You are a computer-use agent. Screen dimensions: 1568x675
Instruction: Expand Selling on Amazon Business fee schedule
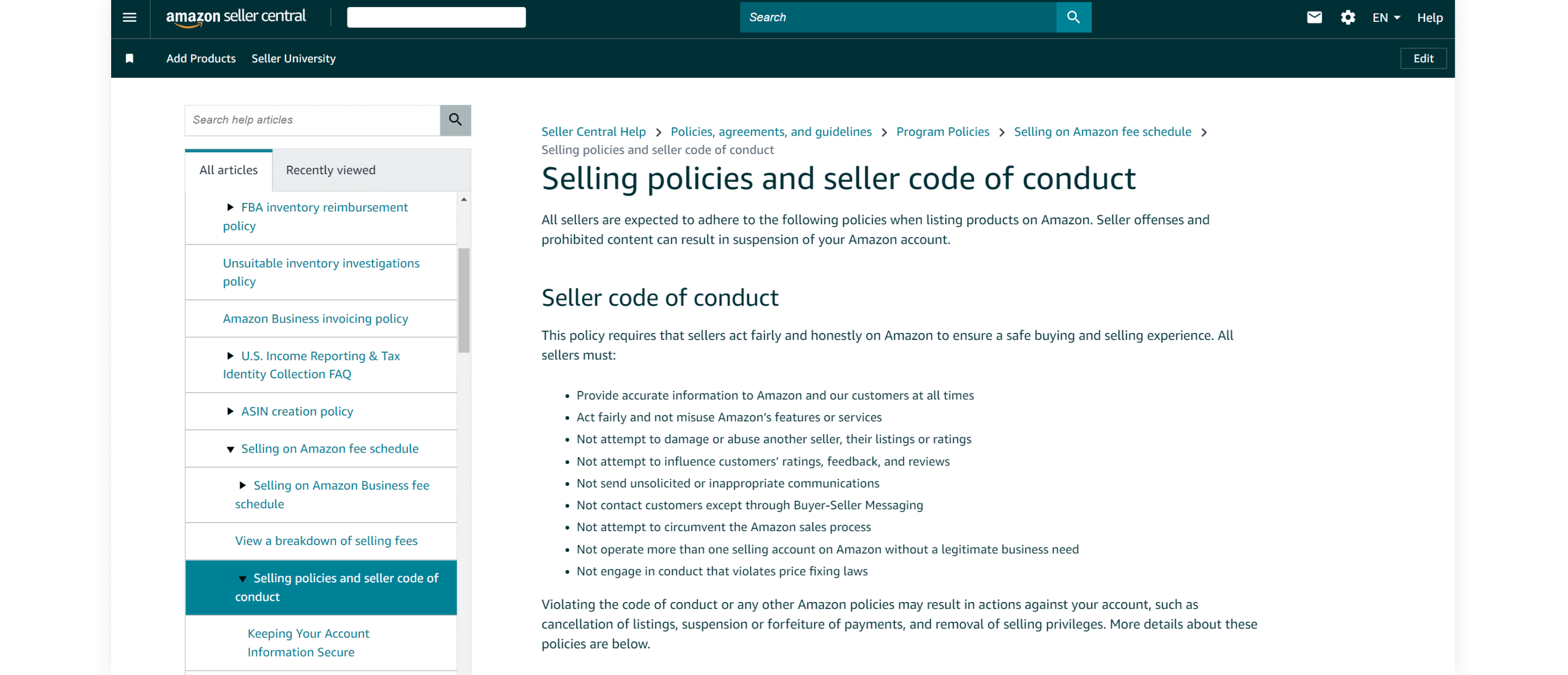pyautogui.click(x=242, y=486)
